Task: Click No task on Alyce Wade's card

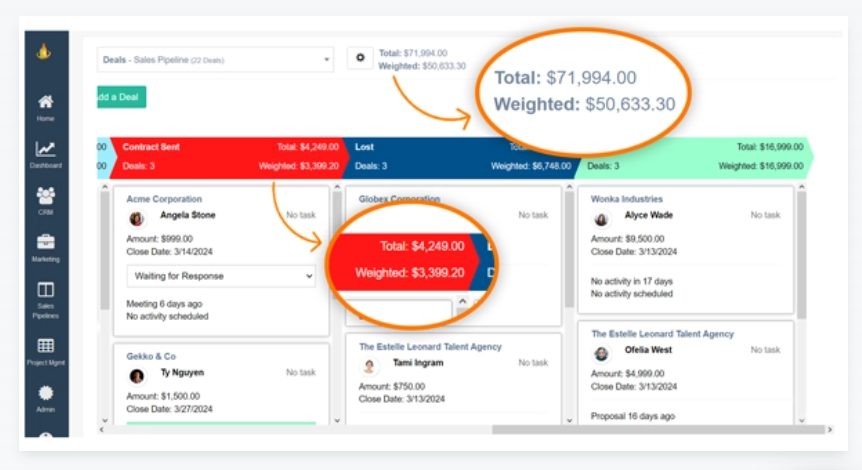Action: 765,215
